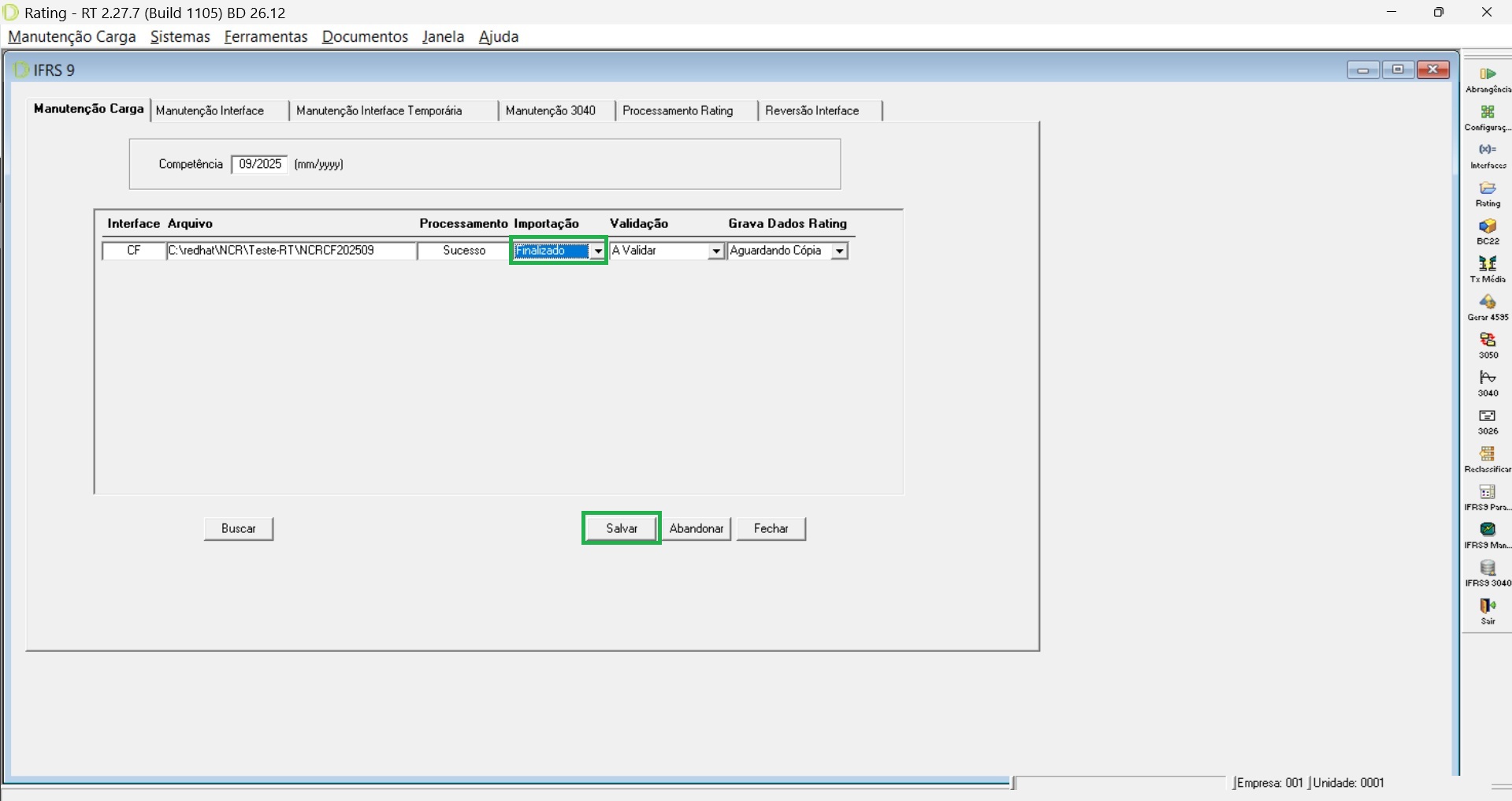Viewport: 1512px width, 801px height.
Task: Click the Arquivo path field
Action: pyautogui.click(x=291, y=251)
